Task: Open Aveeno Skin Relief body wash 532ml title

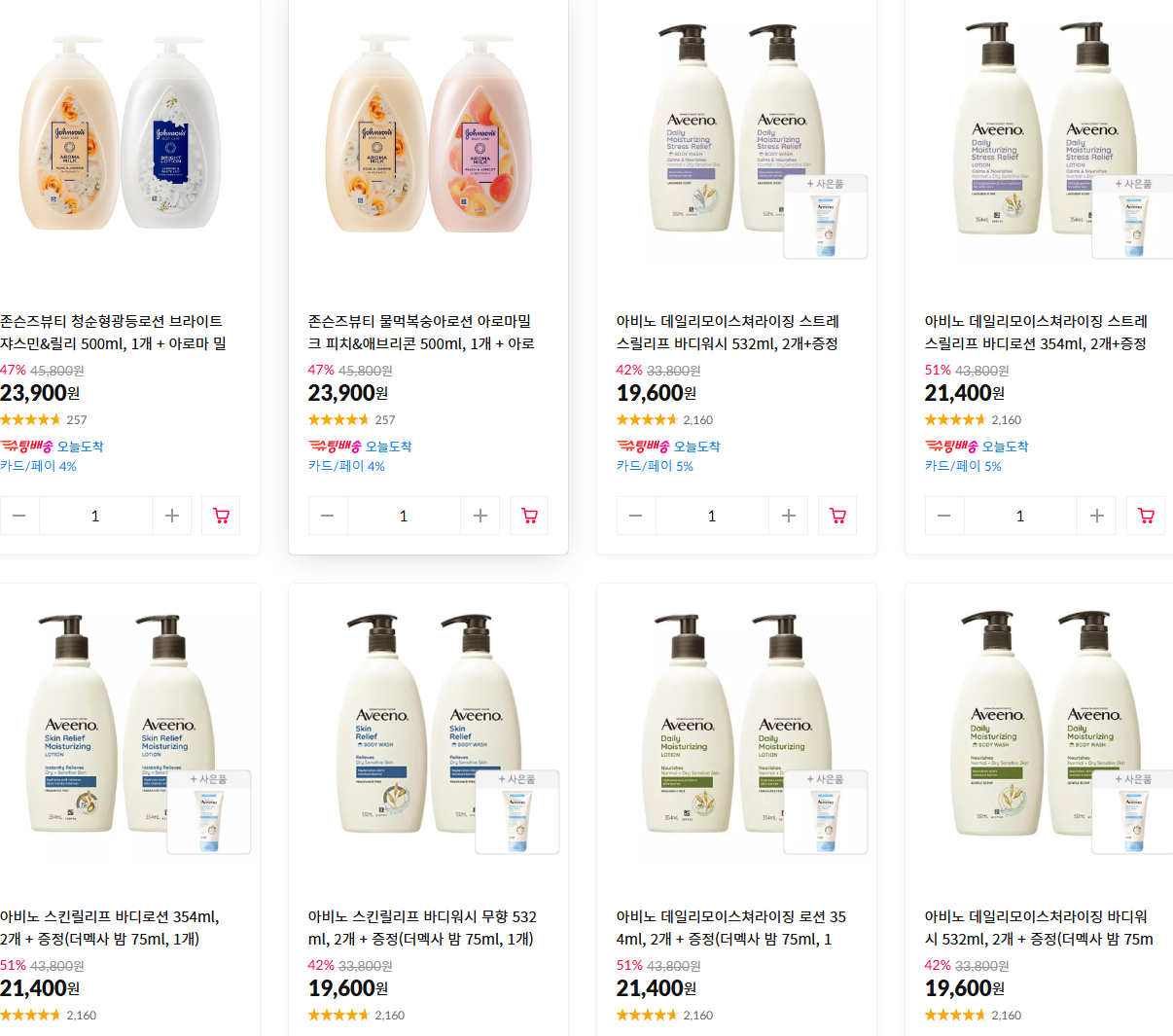Action: point(423,927)
